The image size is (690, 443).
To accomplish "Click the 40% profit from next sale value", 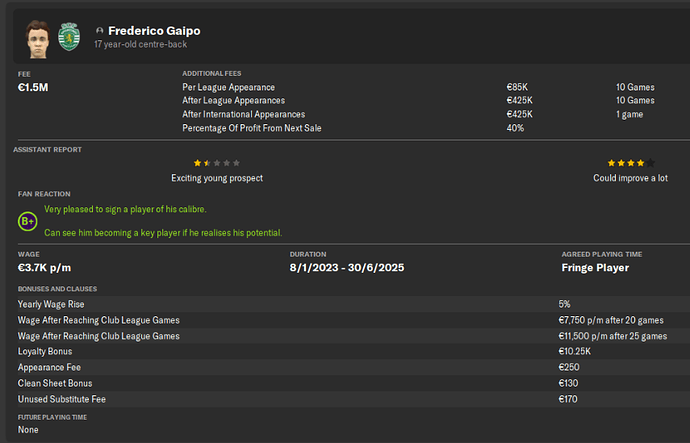I will click(516, 128).
